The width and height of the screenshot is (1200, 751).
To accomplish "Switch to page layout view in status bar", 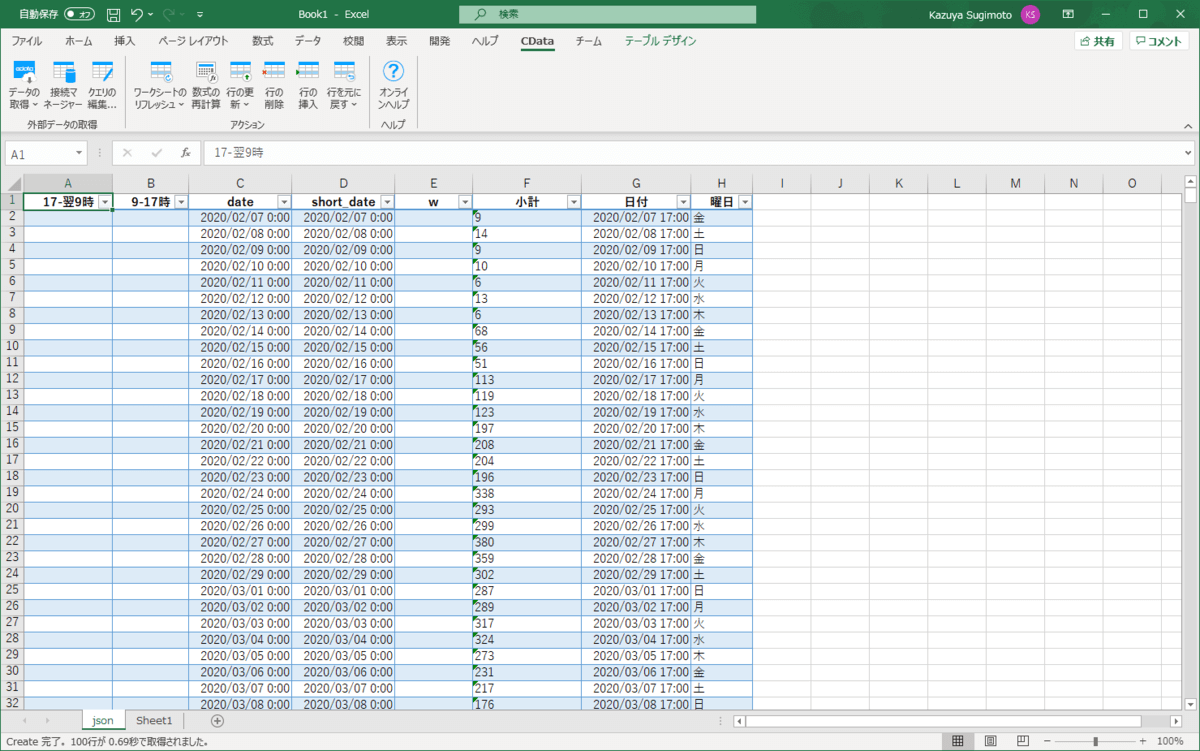I will (x=990, y=741).
